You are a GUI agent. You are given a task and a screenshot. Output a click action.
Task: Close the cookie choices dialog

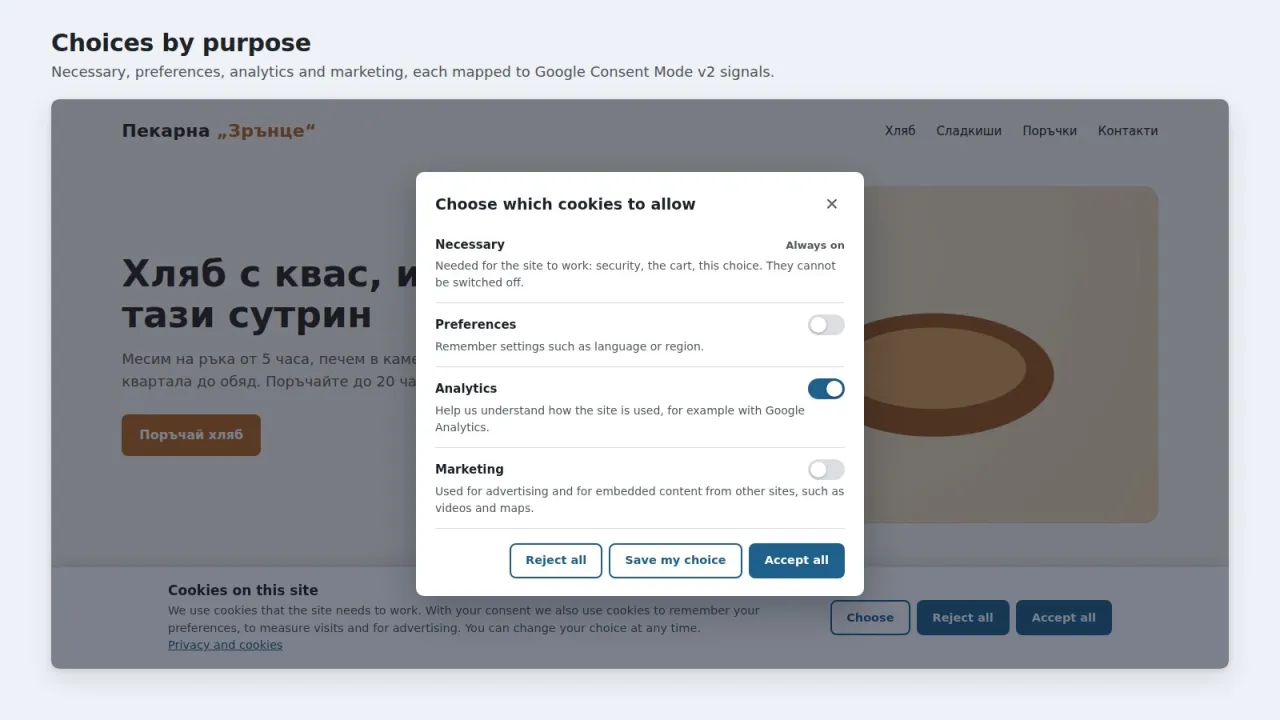(x=831, y=204)
